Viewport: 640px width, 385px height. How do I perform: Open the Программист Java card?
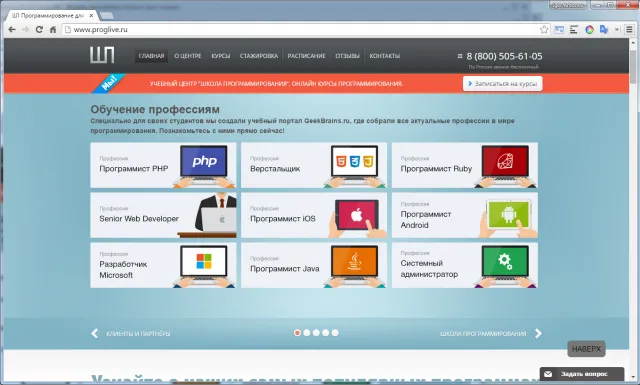coord(314,265)
